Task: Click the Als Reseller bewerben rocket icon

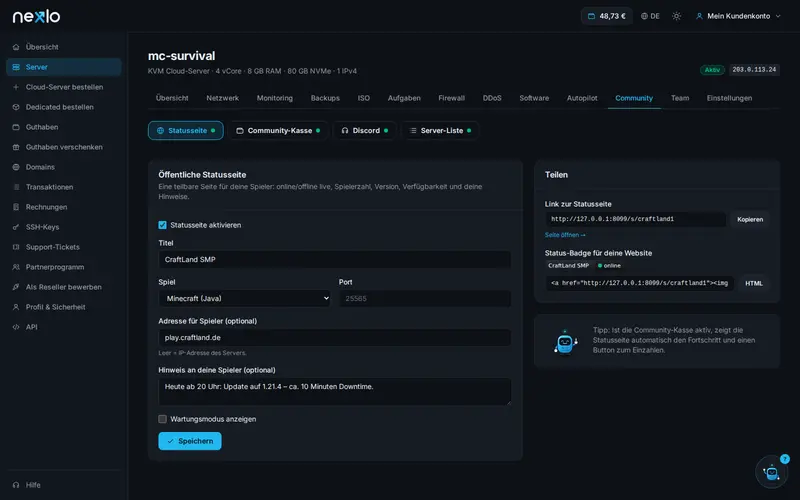Action: point(16,287)
